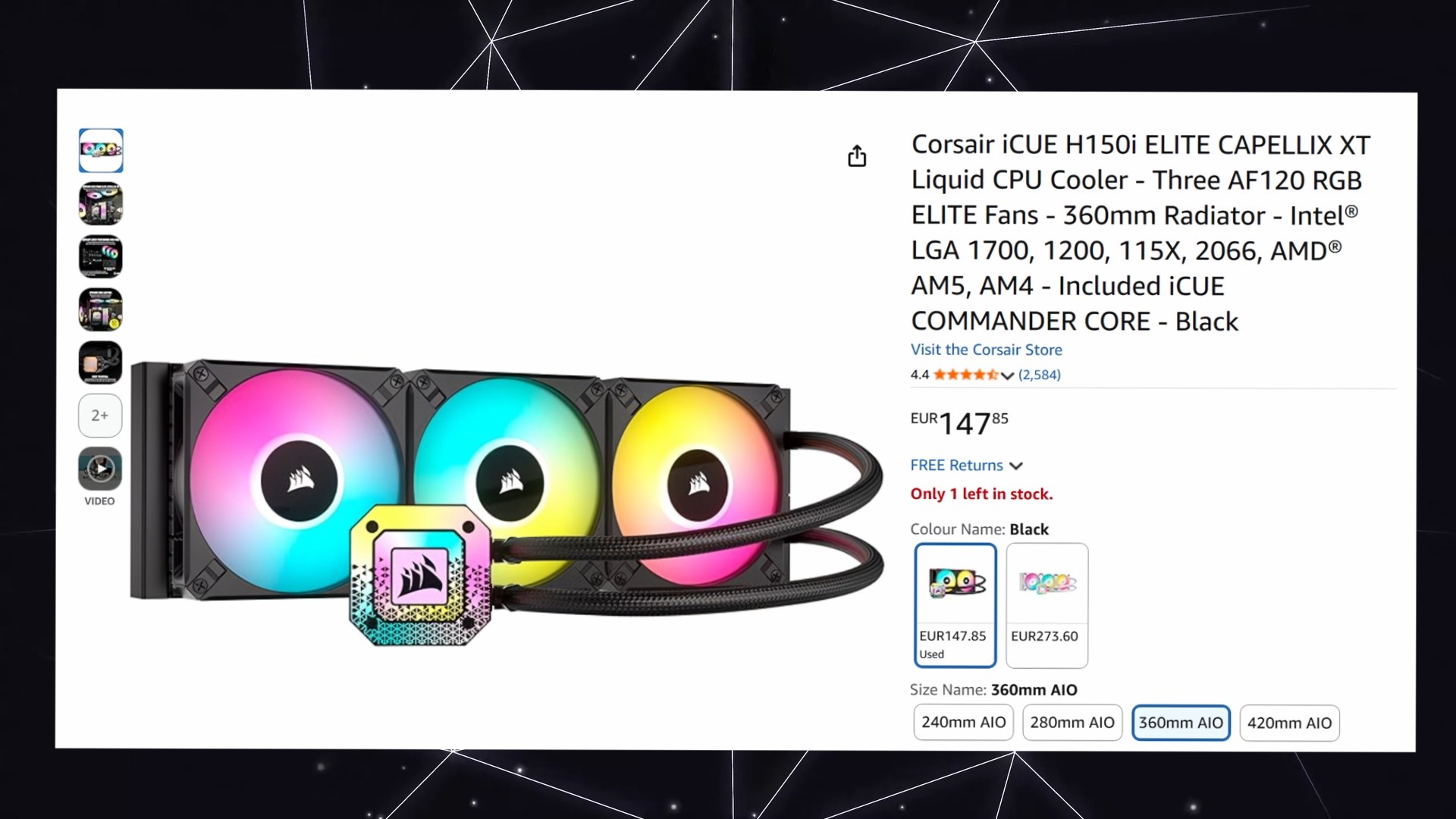The height and width of the screenshot is (819, 1456).
Task: Choose the 360mm AIO size
Action: coord(1181,723)
